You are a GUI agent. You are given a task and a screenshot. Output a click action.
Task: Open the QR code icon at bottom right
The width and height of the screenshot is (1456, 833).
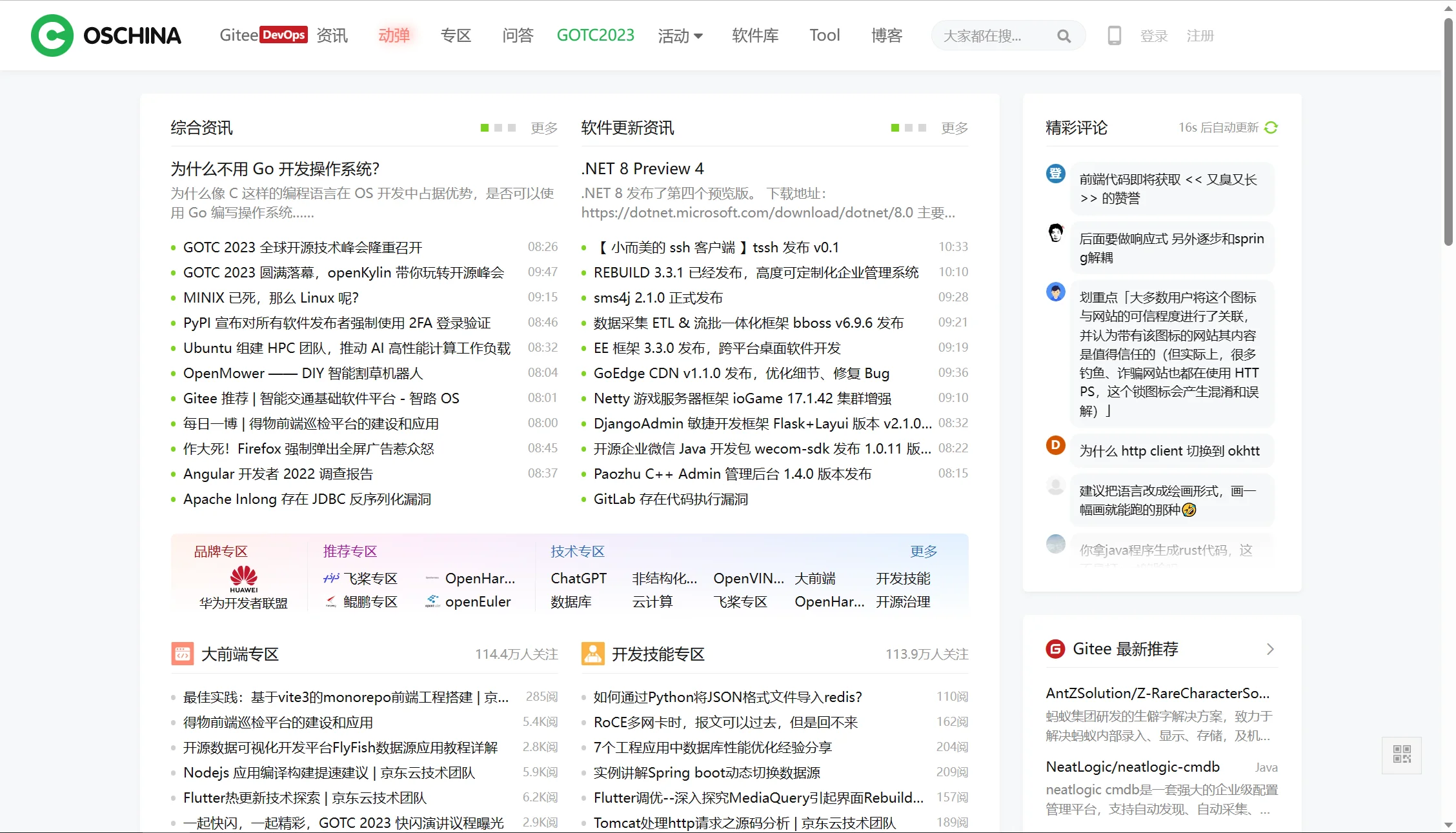(x=1402, y=754)
